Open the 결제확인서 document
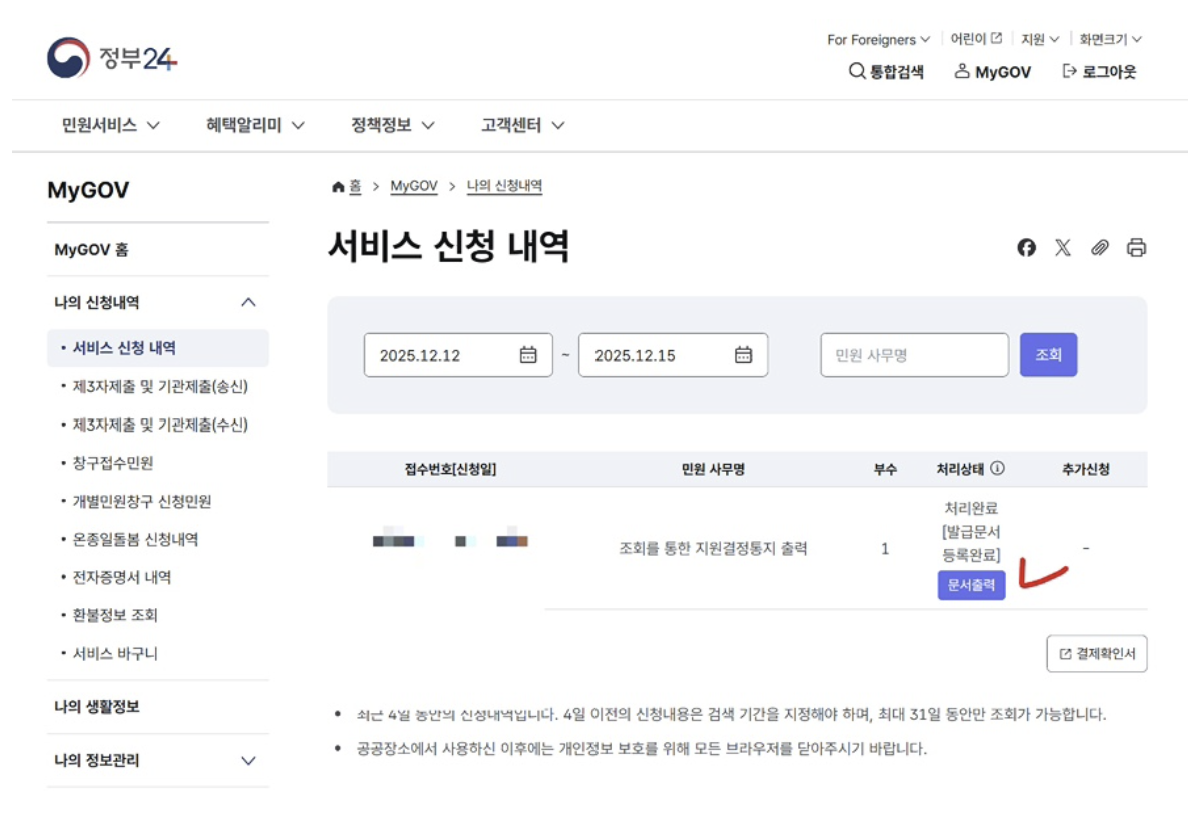This screenshot has width=1188, height=838. tap(1096, 653)
